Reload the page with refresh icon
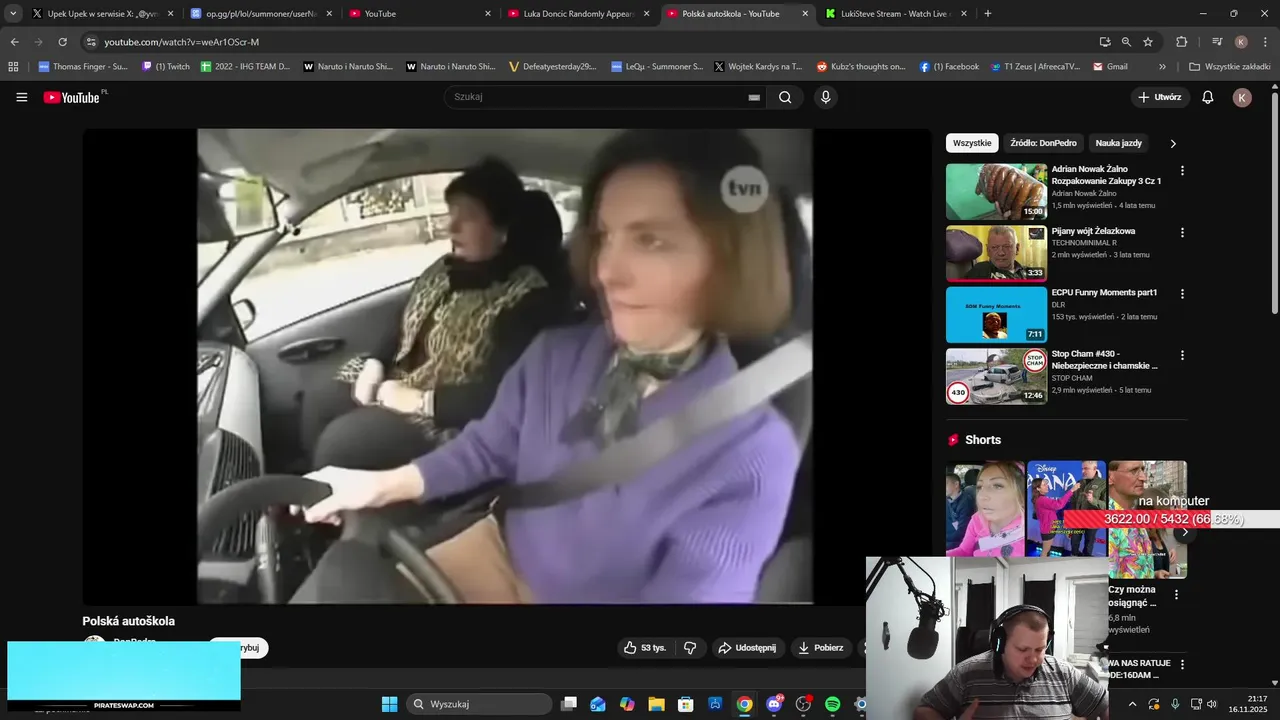This screenshot has height=720, width=1280. click(62, 42)
